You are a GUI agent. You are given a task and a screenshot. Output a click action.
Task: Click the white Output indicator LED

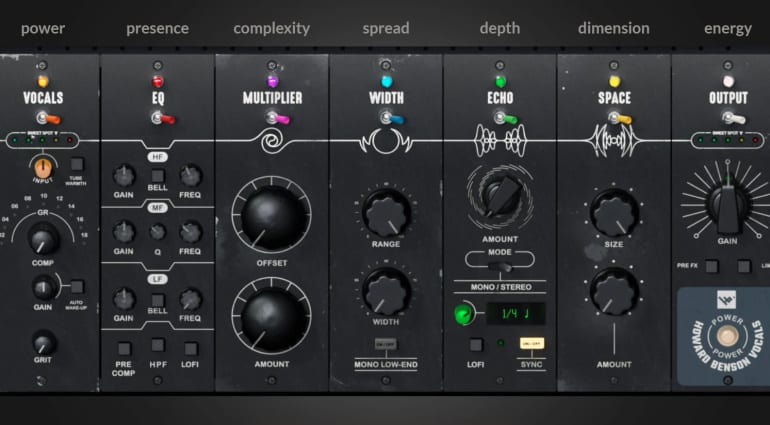pos(728,81)
